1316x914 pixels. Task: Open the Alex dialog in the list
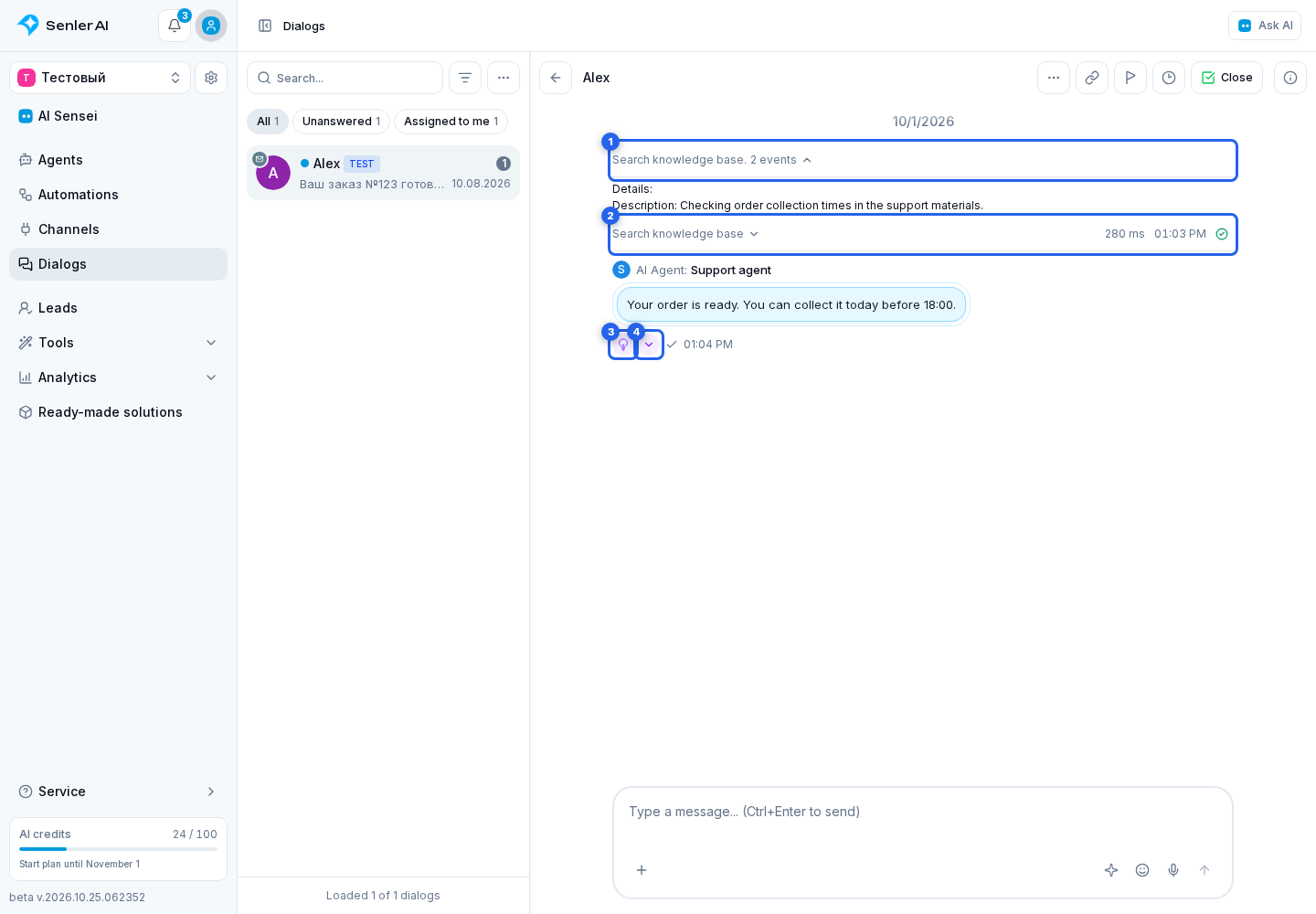tap(383, 173)
